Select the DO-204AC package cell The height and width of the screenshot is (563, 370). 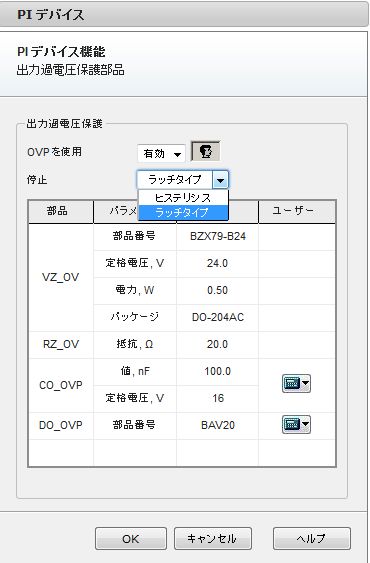(217, 317)
